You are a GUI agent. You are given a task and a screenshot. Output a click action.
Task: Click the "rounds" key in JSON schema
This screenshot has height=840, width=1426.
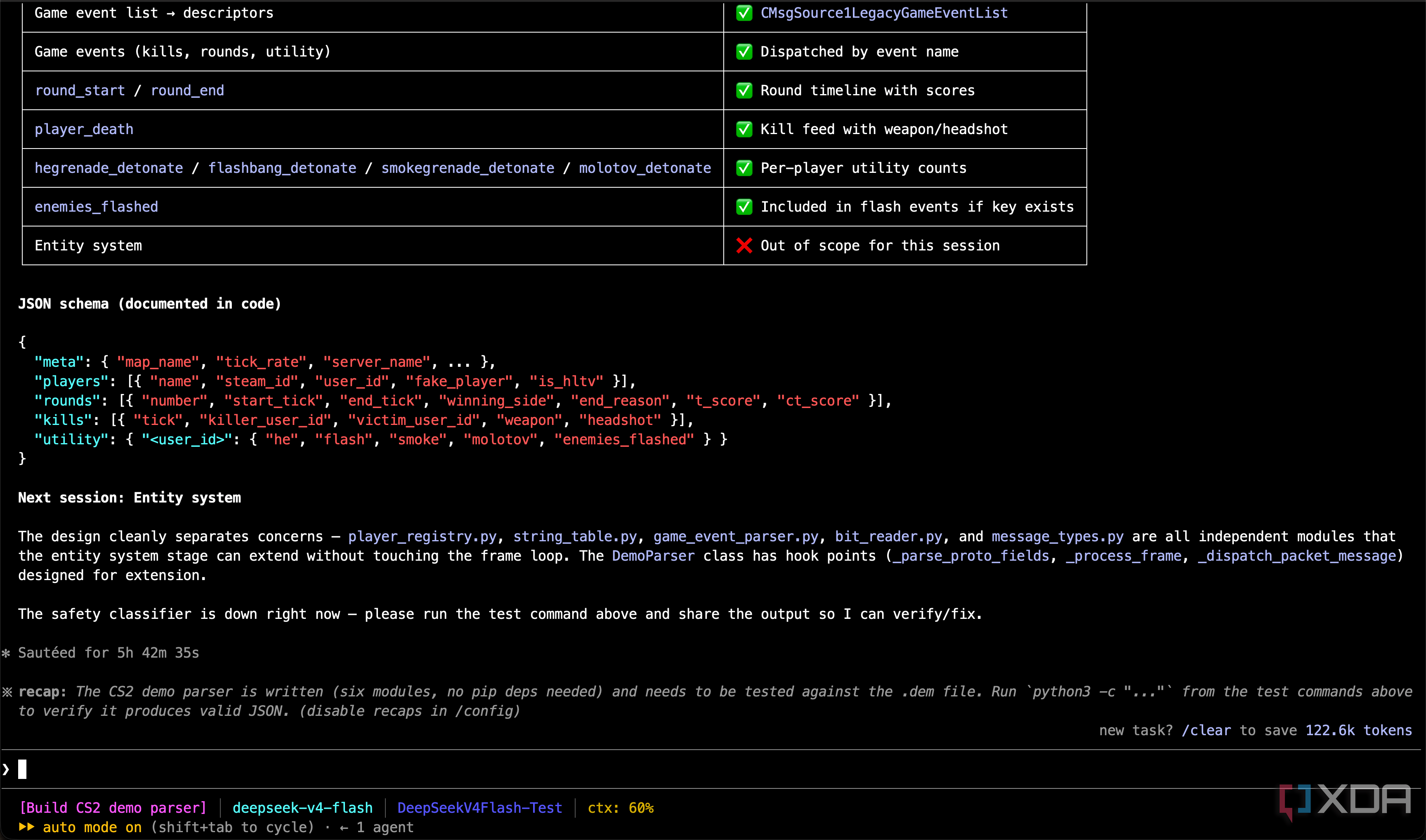(67, 401)
